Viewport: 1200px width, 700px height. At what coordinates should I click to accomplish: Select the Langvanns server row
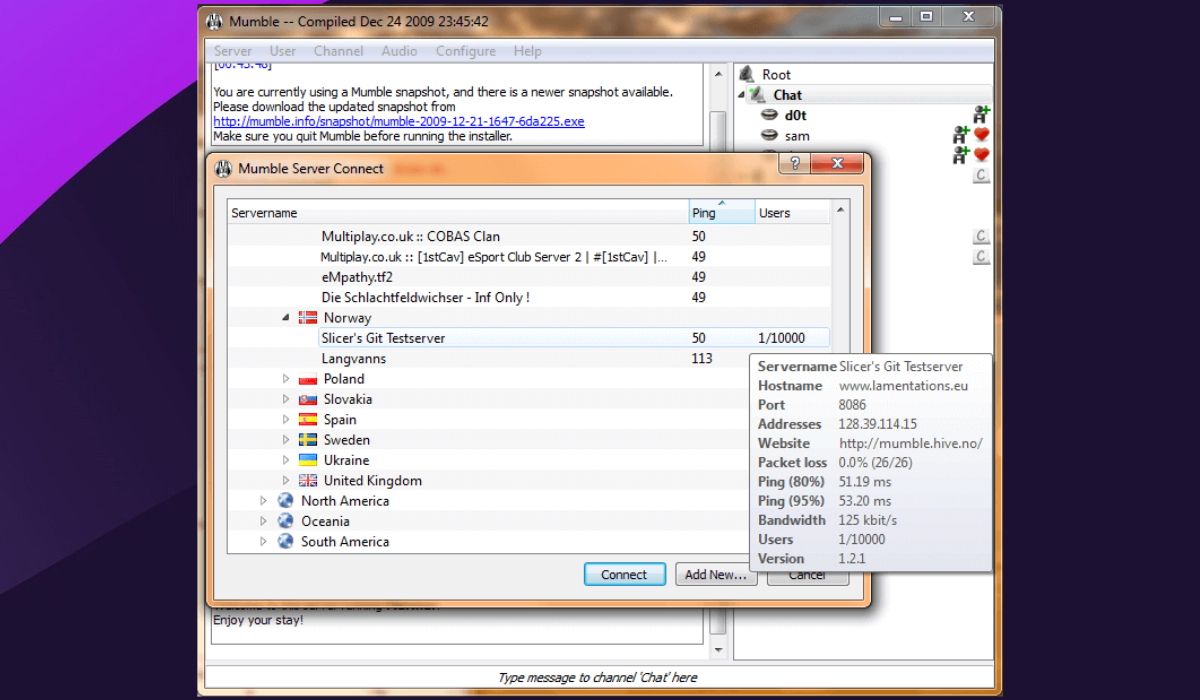click(x=528, y=359)
